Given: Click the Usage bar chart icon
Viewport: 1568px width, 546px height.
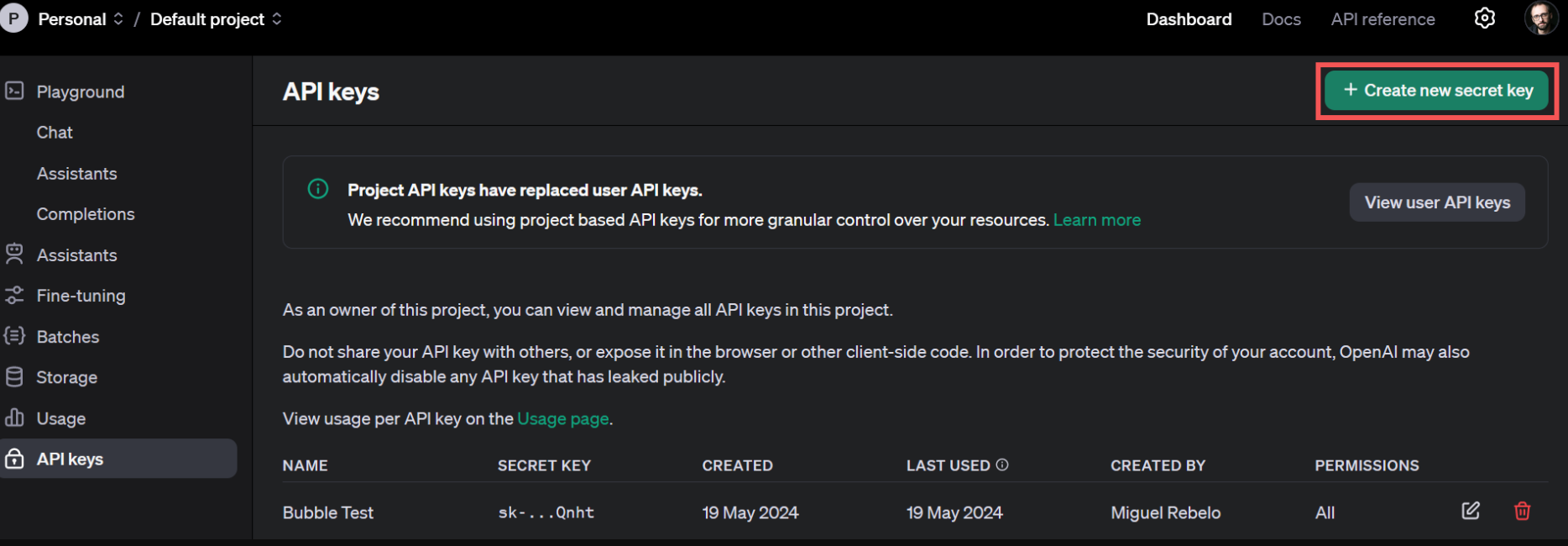Looking at the screenshot, I should tap(14, 417).
